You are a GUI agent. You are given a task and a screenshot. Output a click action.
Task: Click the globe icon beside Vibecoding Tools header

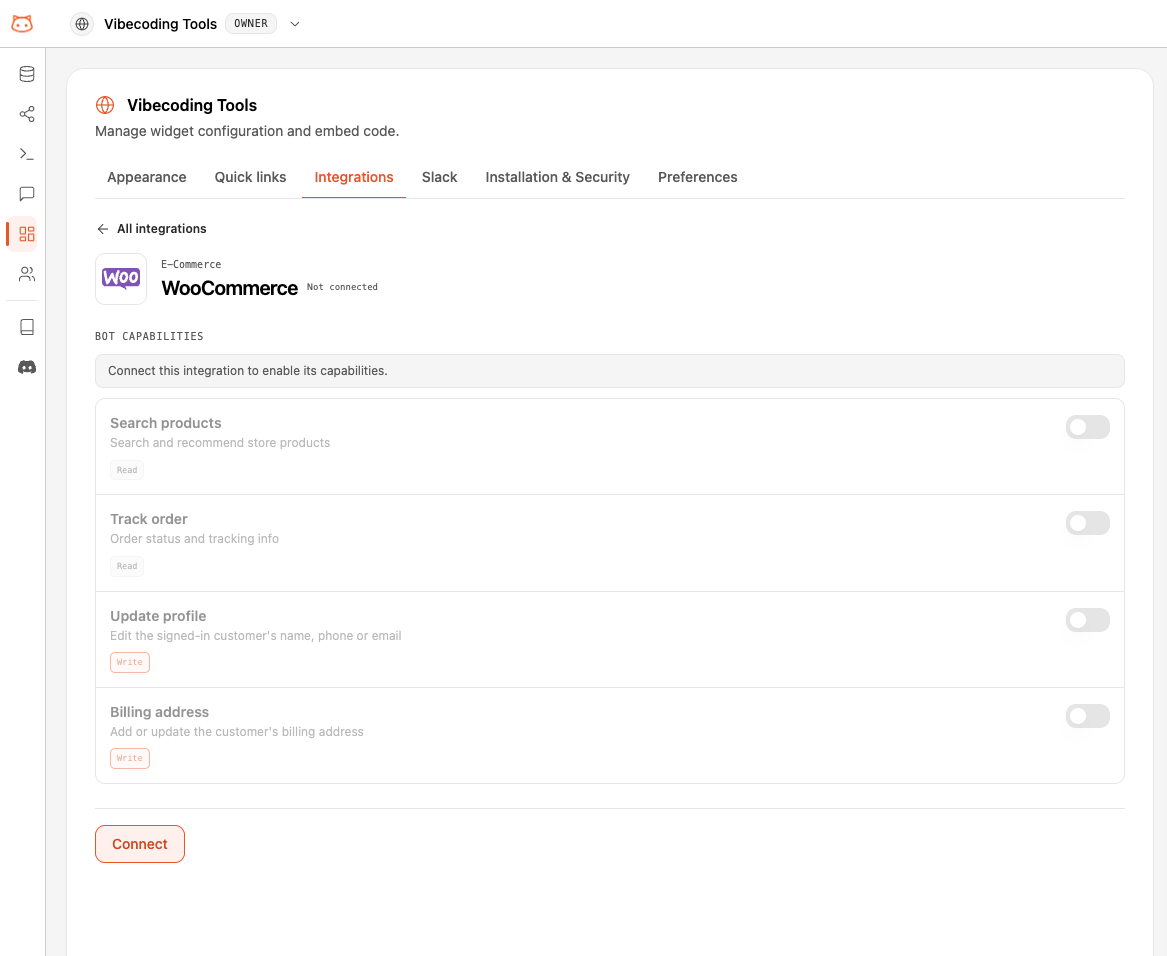pyautogui.click(x=82, y=24)
